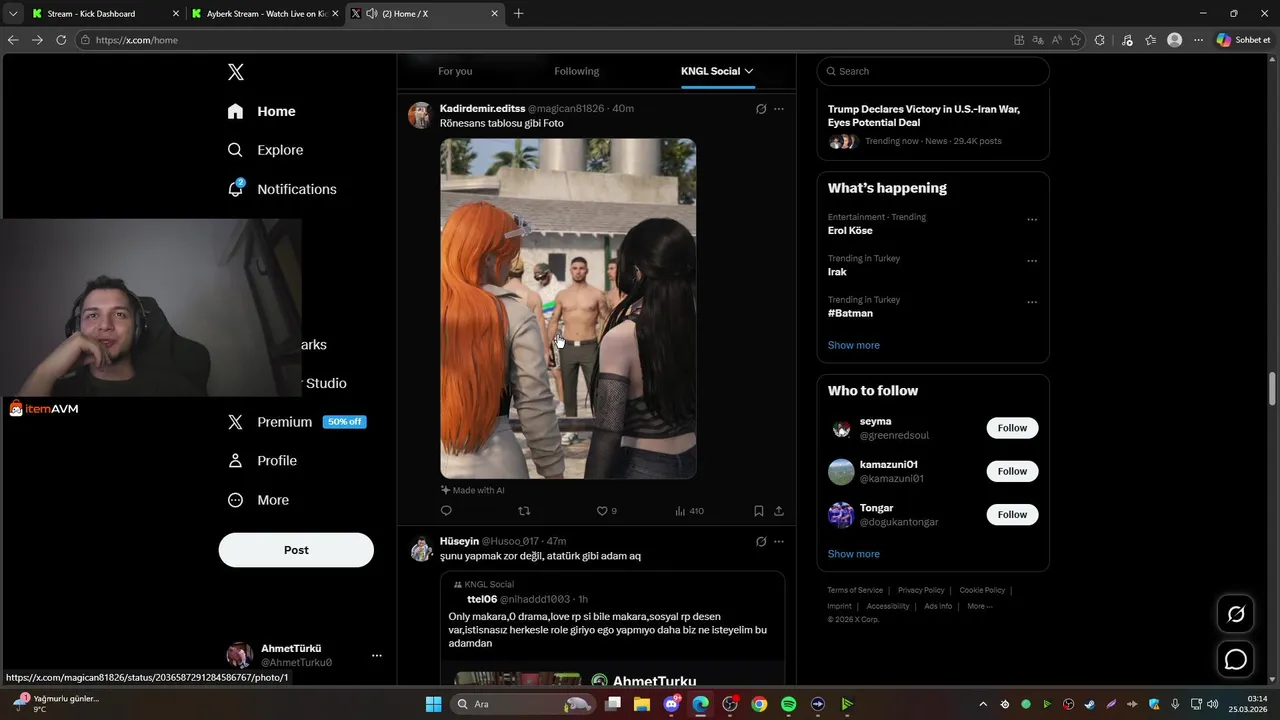1280x720 pixels.
Task: Switch to the For you tab
Action: tap(455, 71)
